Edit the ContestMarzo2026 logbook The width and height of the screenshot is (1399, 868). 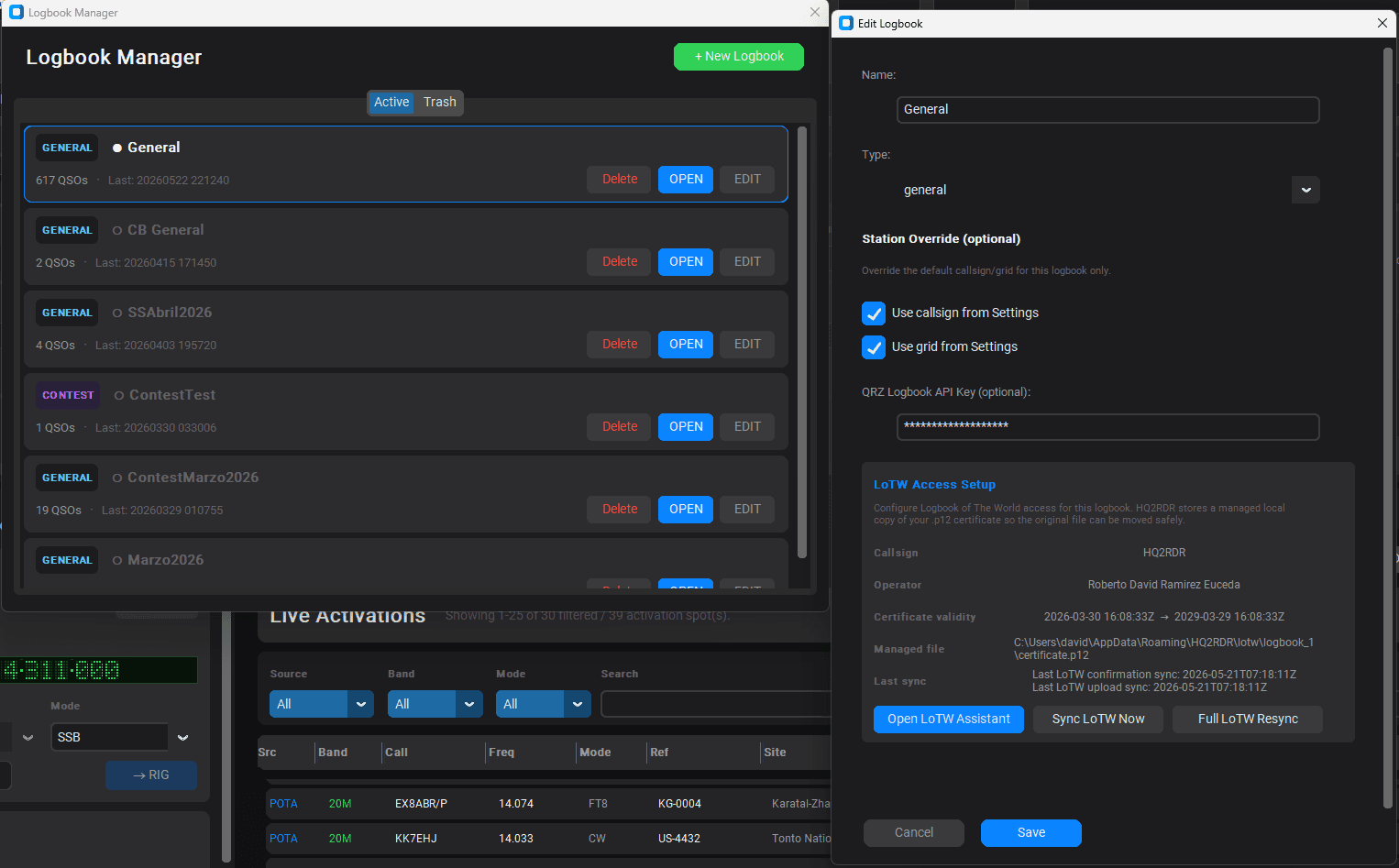[x=747, y=510]
